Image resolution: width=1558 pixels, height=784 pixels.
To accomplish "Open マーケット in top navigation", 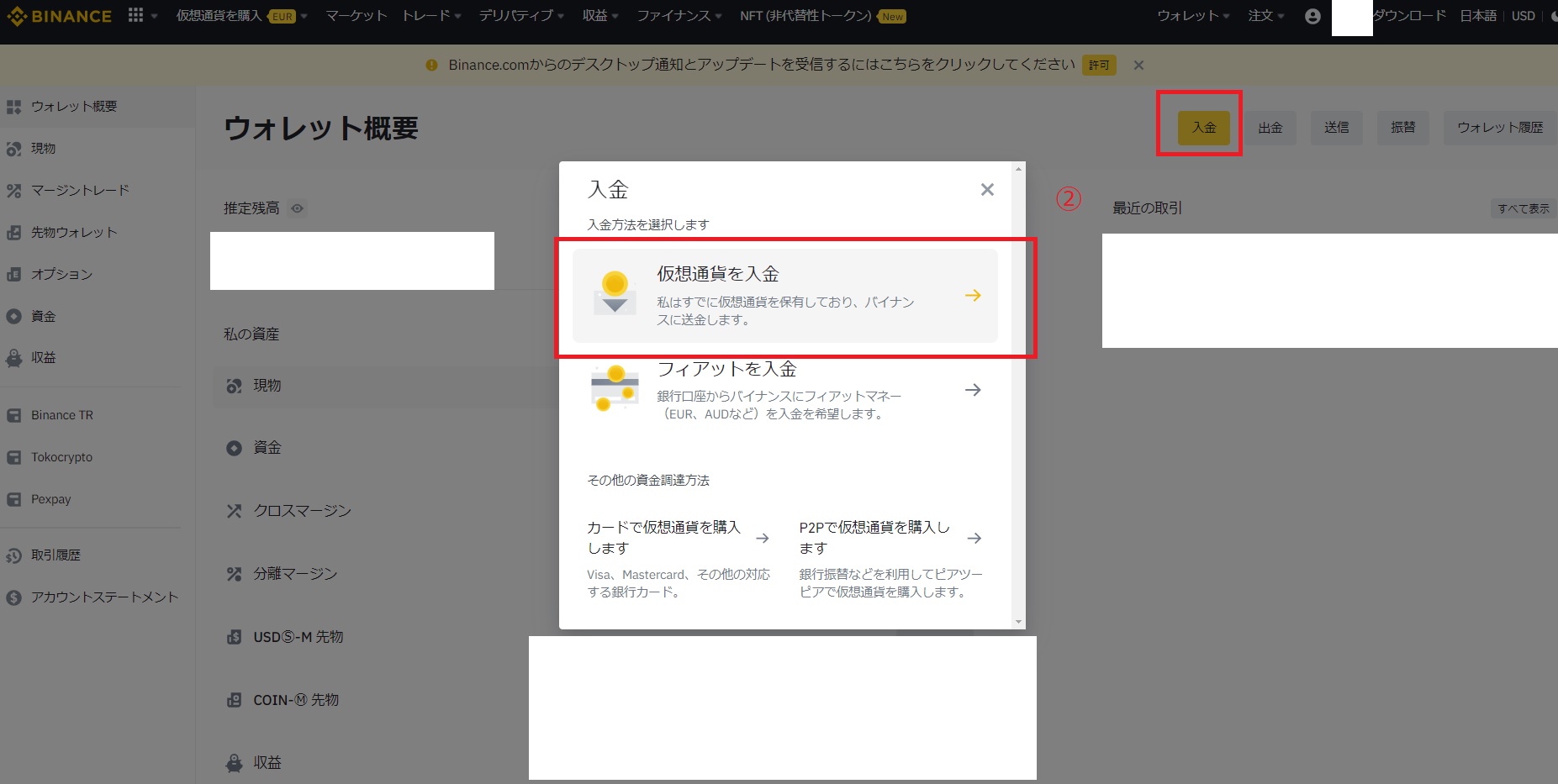I will pyautogui.click(x=356, y=16).
